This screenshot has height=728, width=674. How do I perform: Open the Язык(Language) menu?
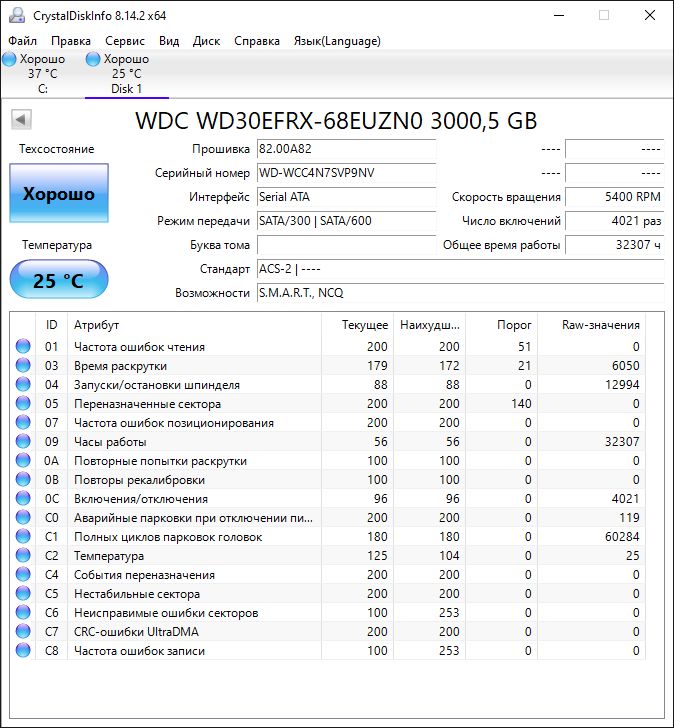click(337, 41)
